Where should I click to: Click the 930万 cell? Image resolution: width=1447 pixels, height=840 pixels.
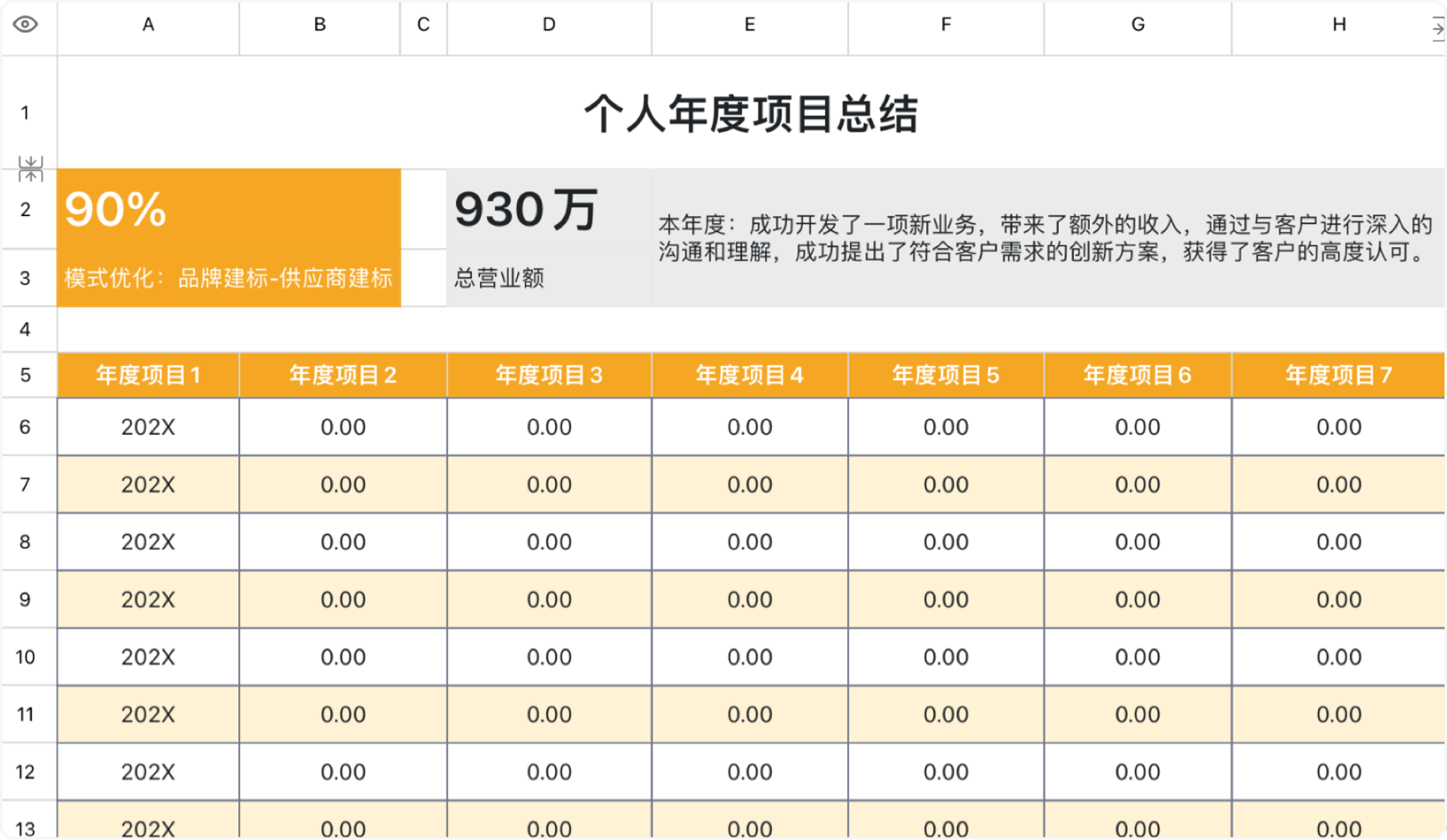(x=549, y=210)
